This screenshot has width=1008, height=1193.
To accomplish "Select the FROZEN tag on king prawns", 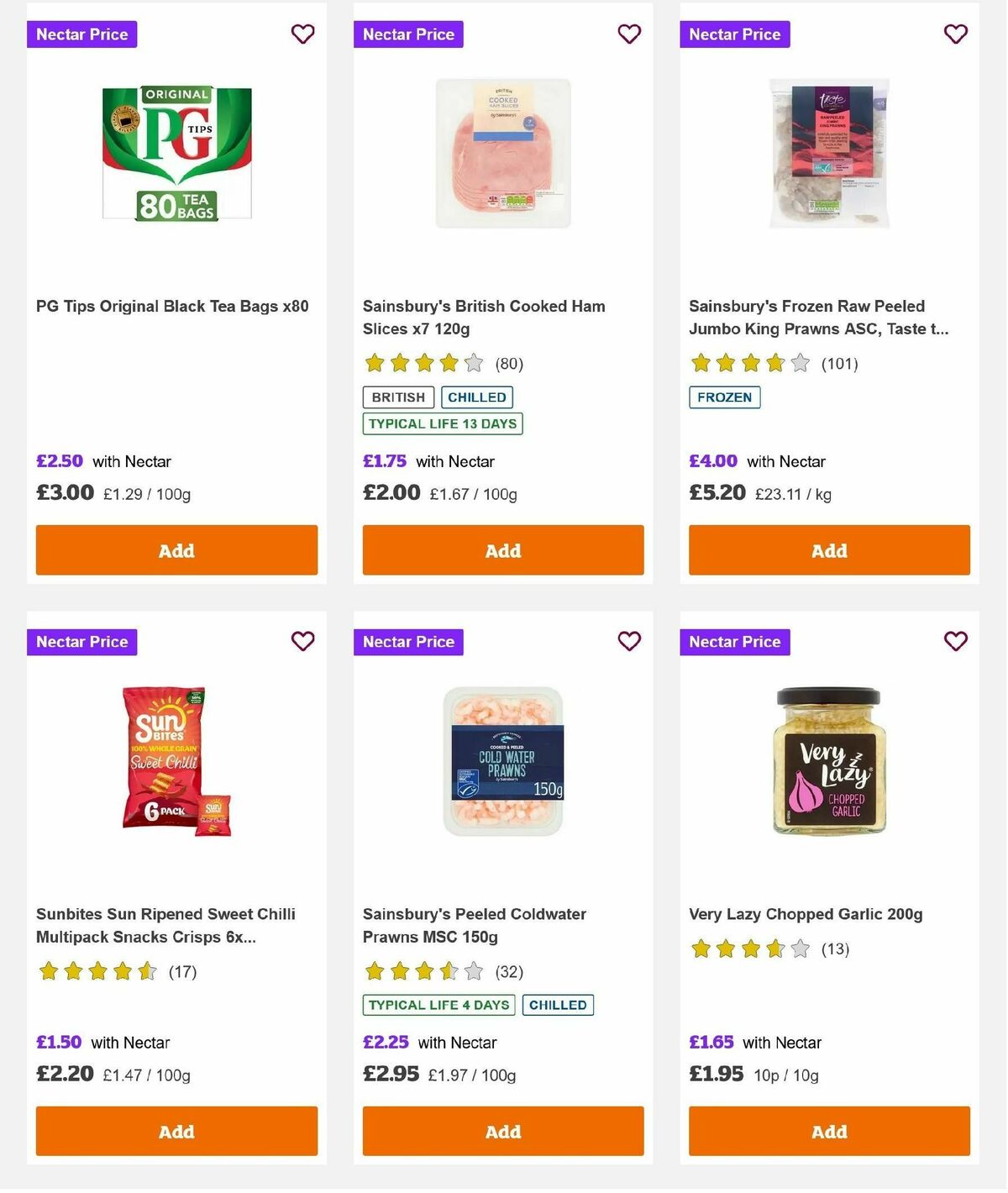I will (725, 397).
